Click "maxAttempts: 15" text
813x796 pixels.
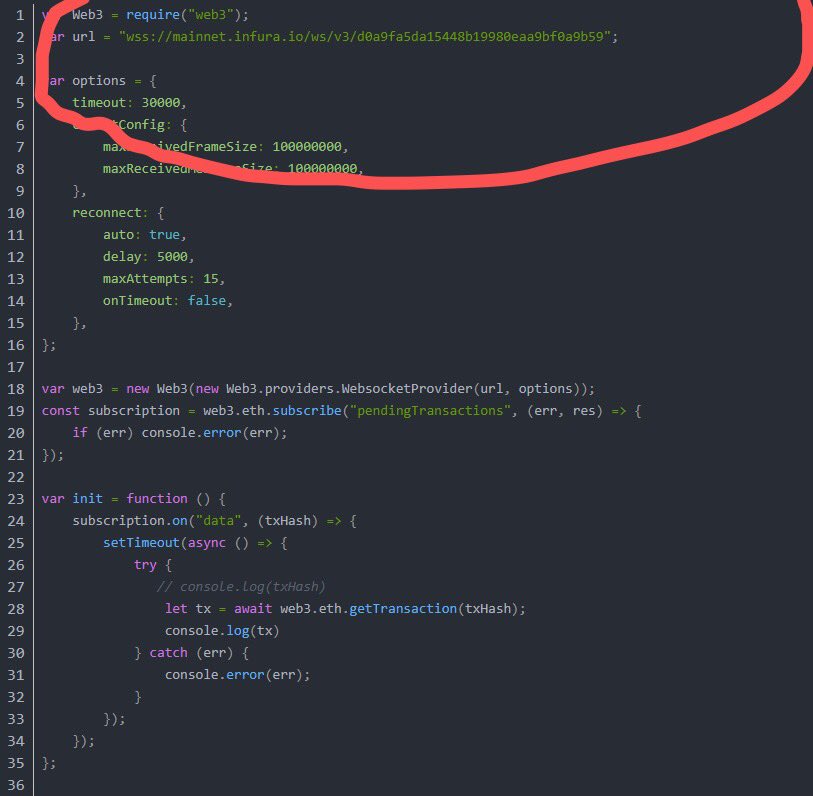tap(161, 279)
